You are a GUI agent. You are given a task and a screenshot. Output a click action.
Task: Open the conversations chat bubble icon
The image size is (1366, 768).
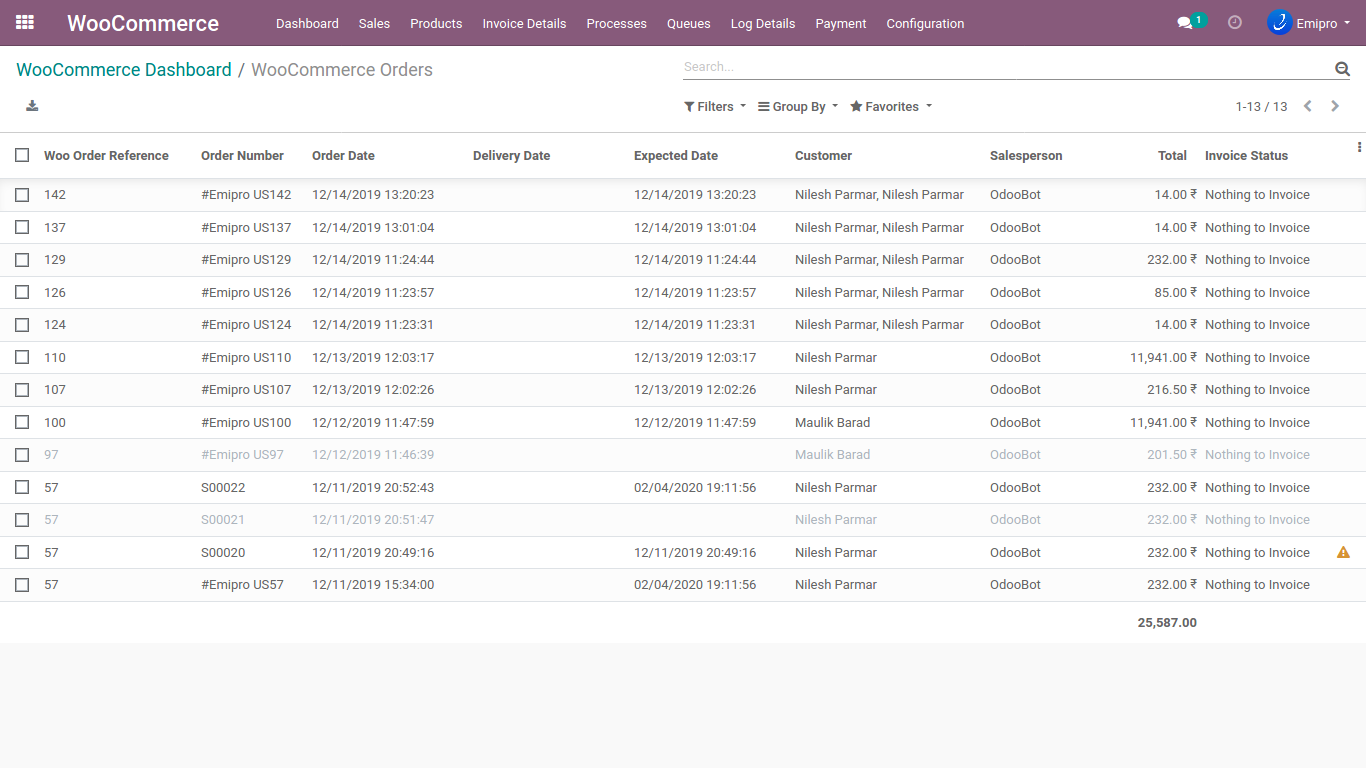[1185, 23]
